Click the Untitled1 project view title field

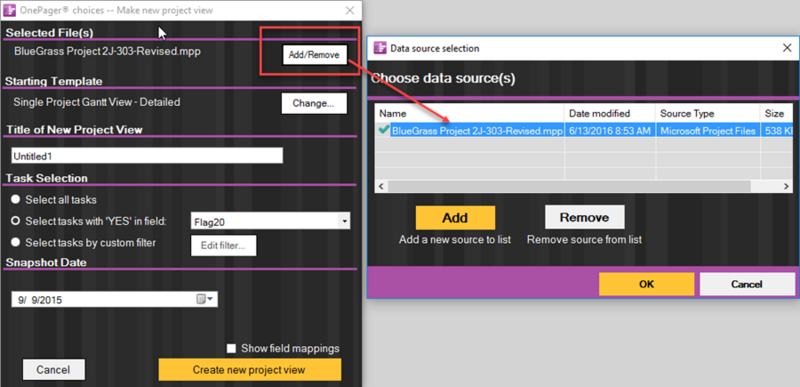(147, 156)
